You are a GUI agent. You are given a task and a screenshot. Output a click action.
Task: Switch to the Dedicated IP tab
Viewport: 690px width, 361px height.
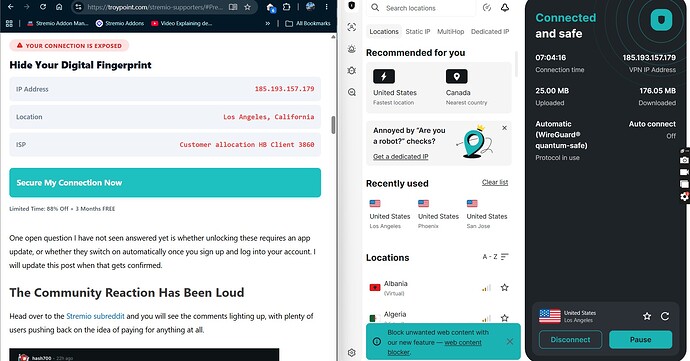click(490, 32)
